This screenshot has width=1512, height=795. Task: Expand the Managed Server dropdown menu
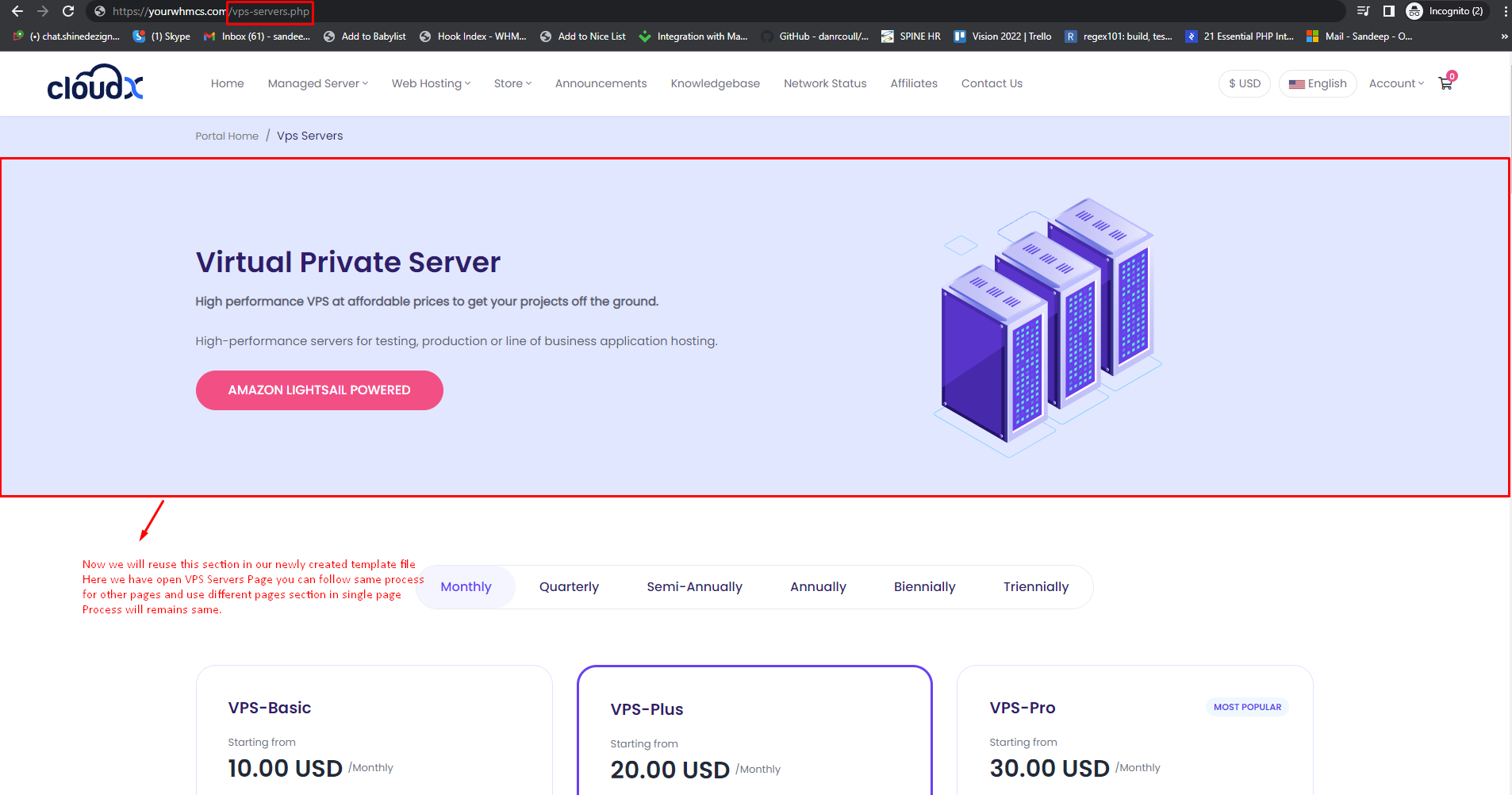[x=317, y=83]
